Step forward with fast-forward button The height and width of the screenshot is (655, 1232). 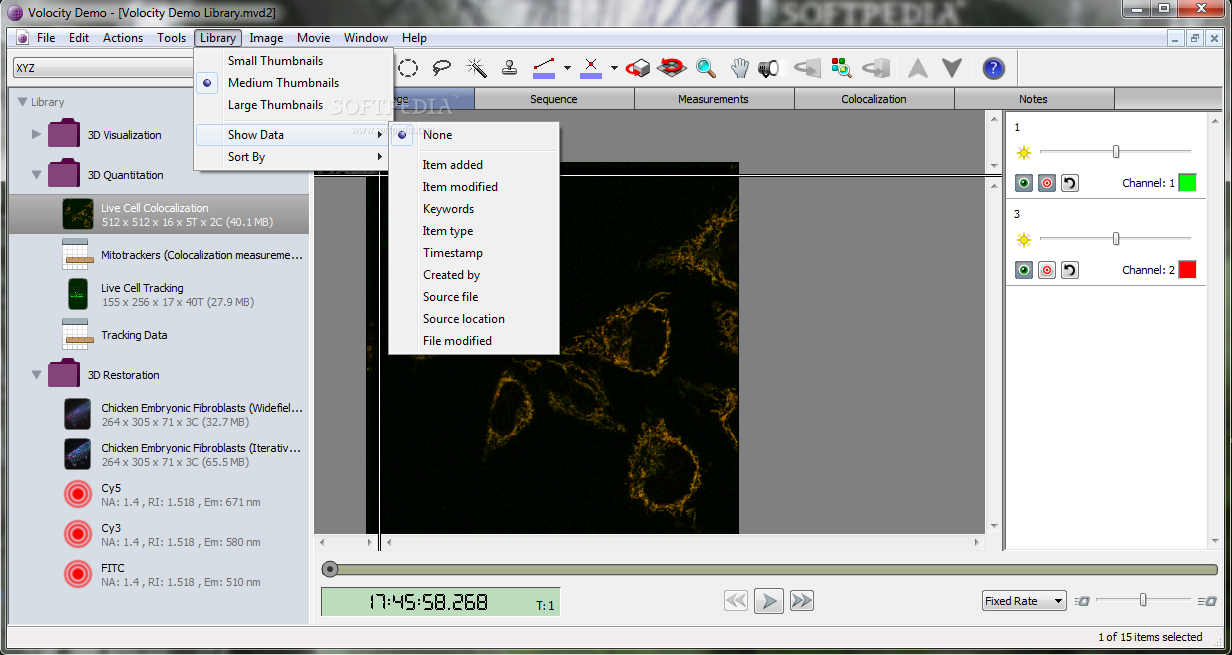pyautogui.click(x=802, y=601)
